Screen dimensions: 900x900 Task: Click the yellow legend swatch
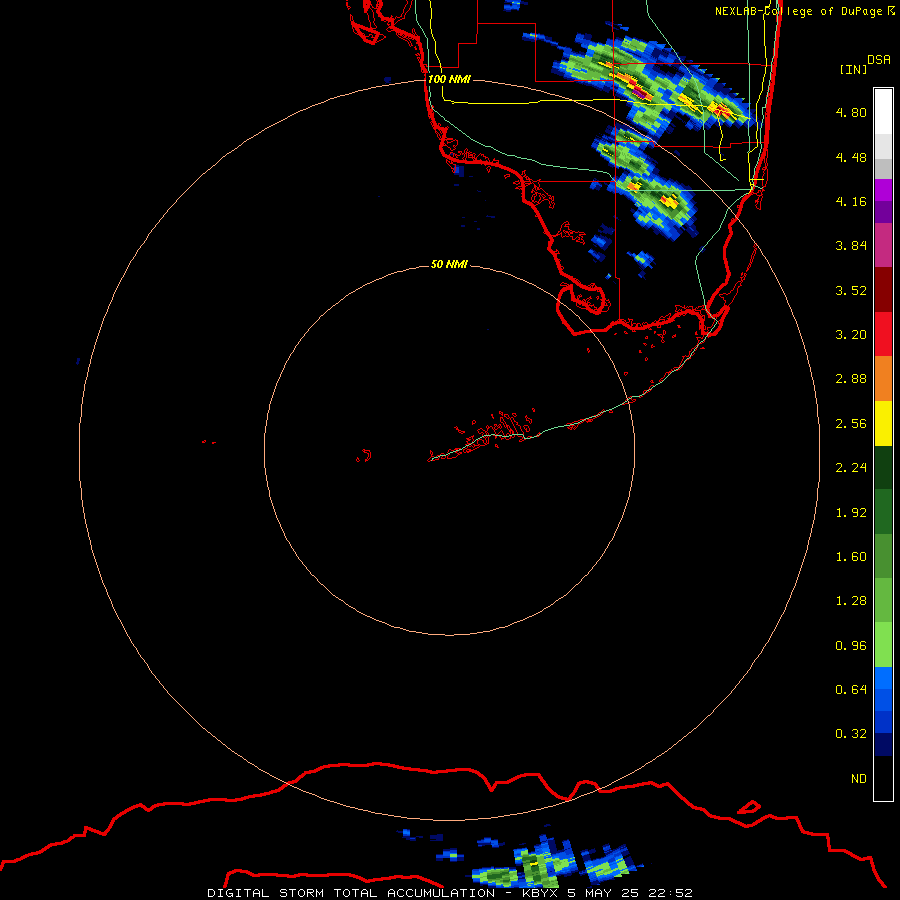[x=883, y=423]
